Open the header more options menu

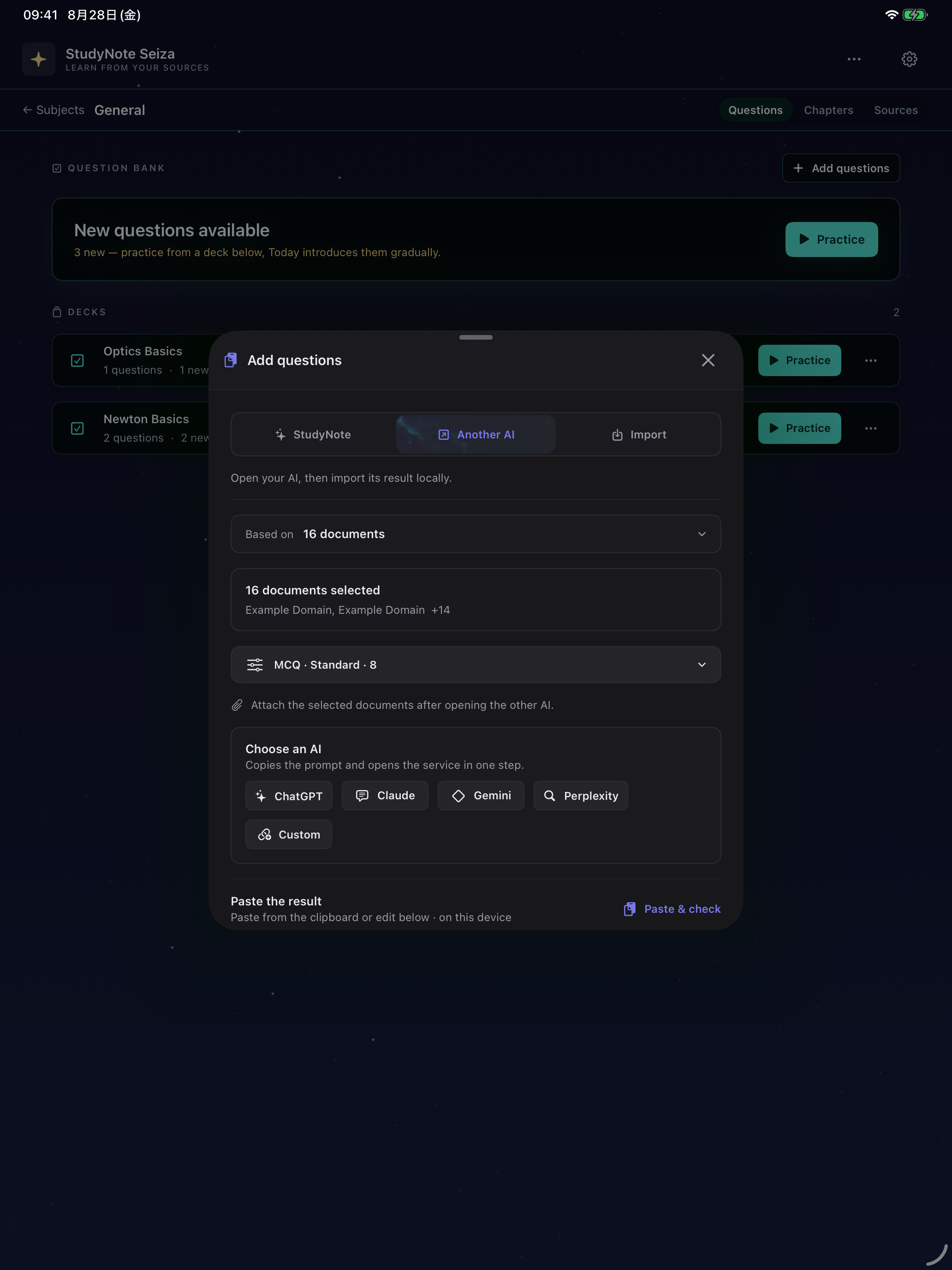[854, 59]
